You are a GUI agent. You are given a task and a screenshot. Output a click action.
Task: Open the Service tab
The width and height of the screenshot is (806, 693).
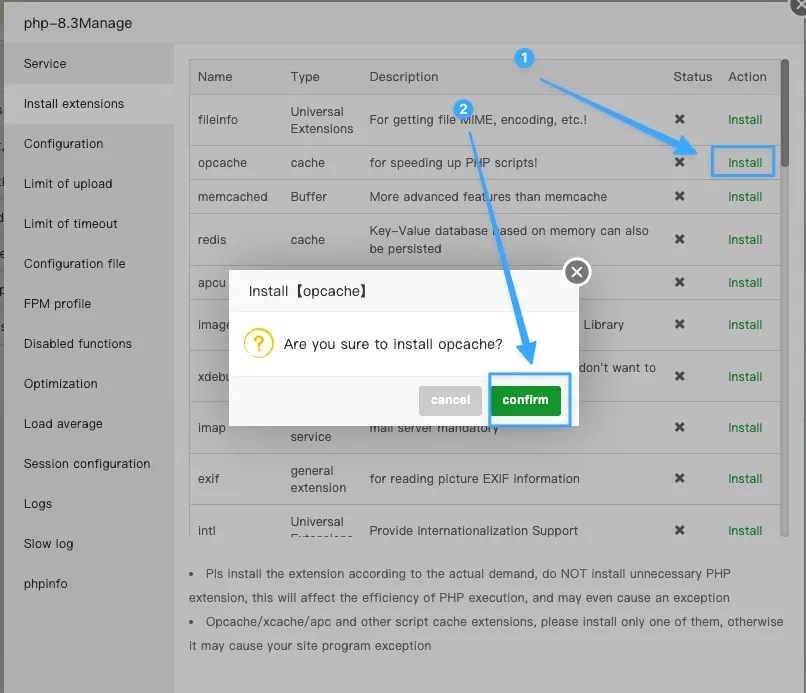tap(45, 64)
